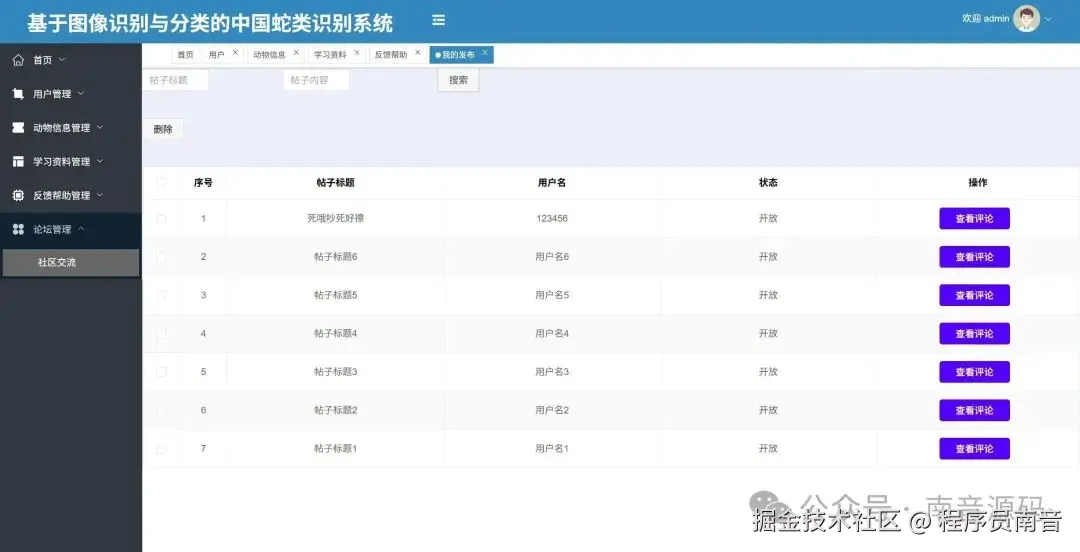This screenshot has width=1080, height=552.
Task: Click the admin avatar picture
Action: point(1026,19)
